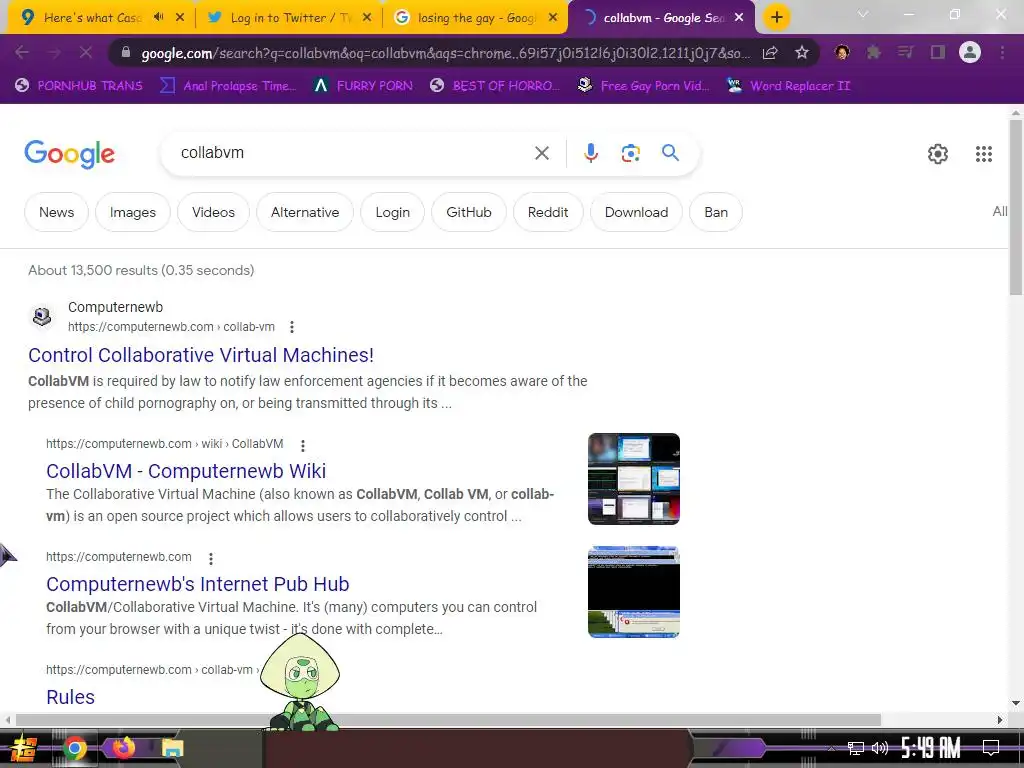This screenshot has height=768, width=1024.
Task: Click the horizontal page scrollbar
Action: (448, 720)
